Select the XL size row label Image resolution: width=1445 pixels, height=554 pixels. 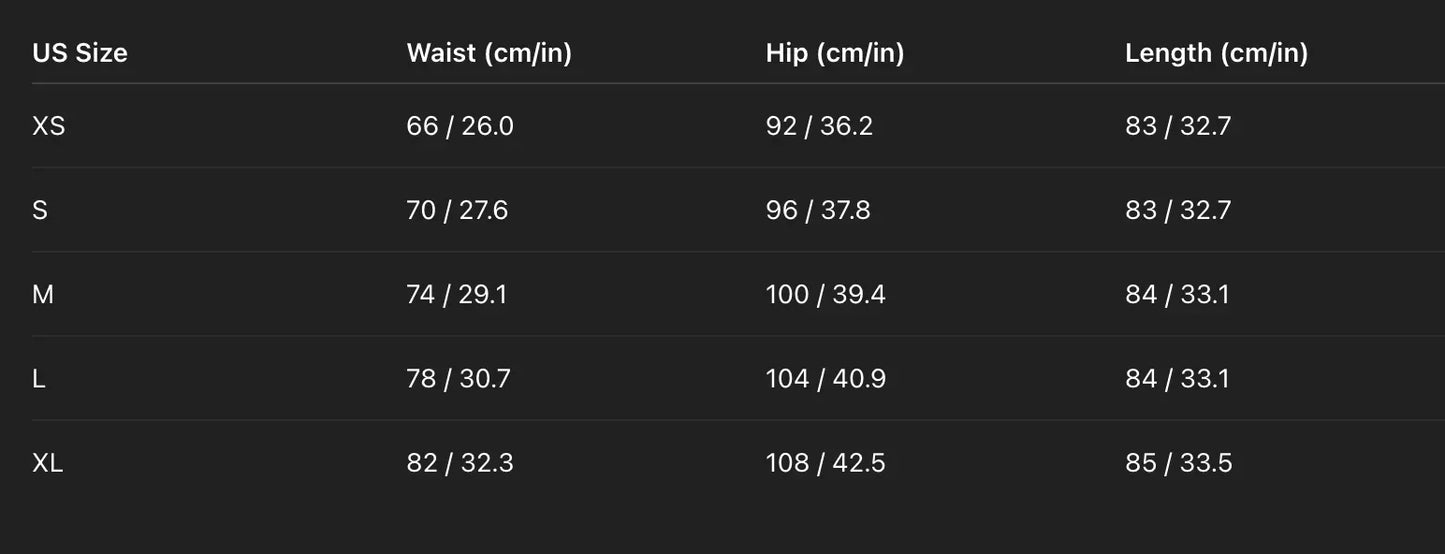click(48, 463)
